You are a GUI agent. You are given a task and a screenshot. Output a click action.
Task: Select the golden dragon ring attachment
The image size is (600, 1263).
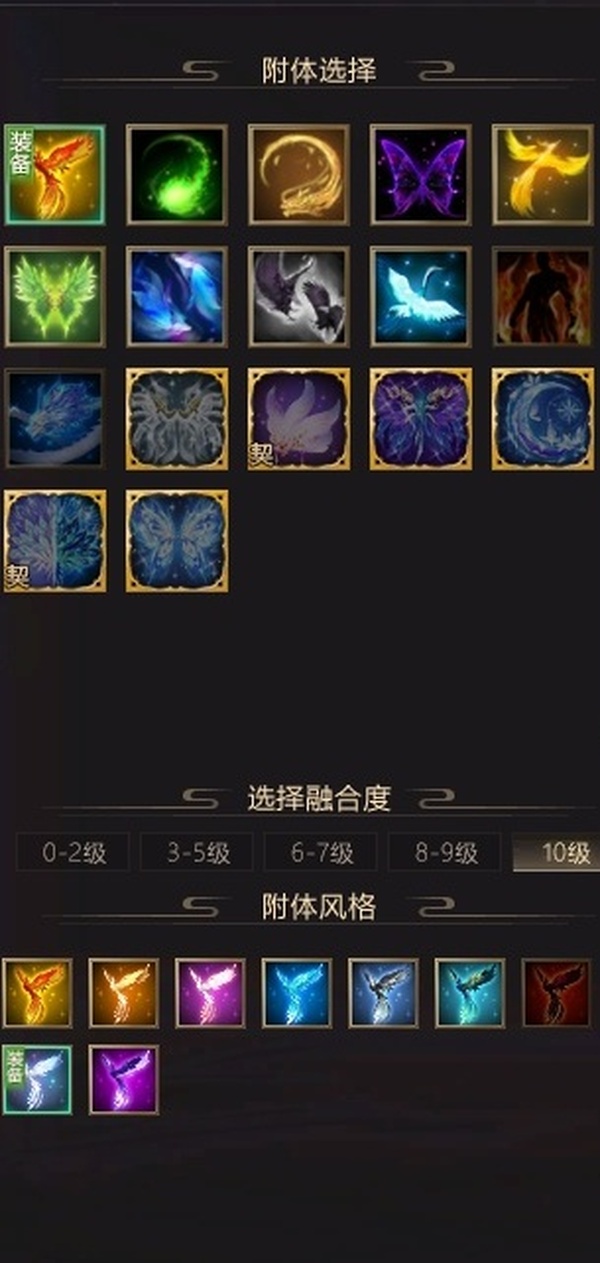(299, 174)
